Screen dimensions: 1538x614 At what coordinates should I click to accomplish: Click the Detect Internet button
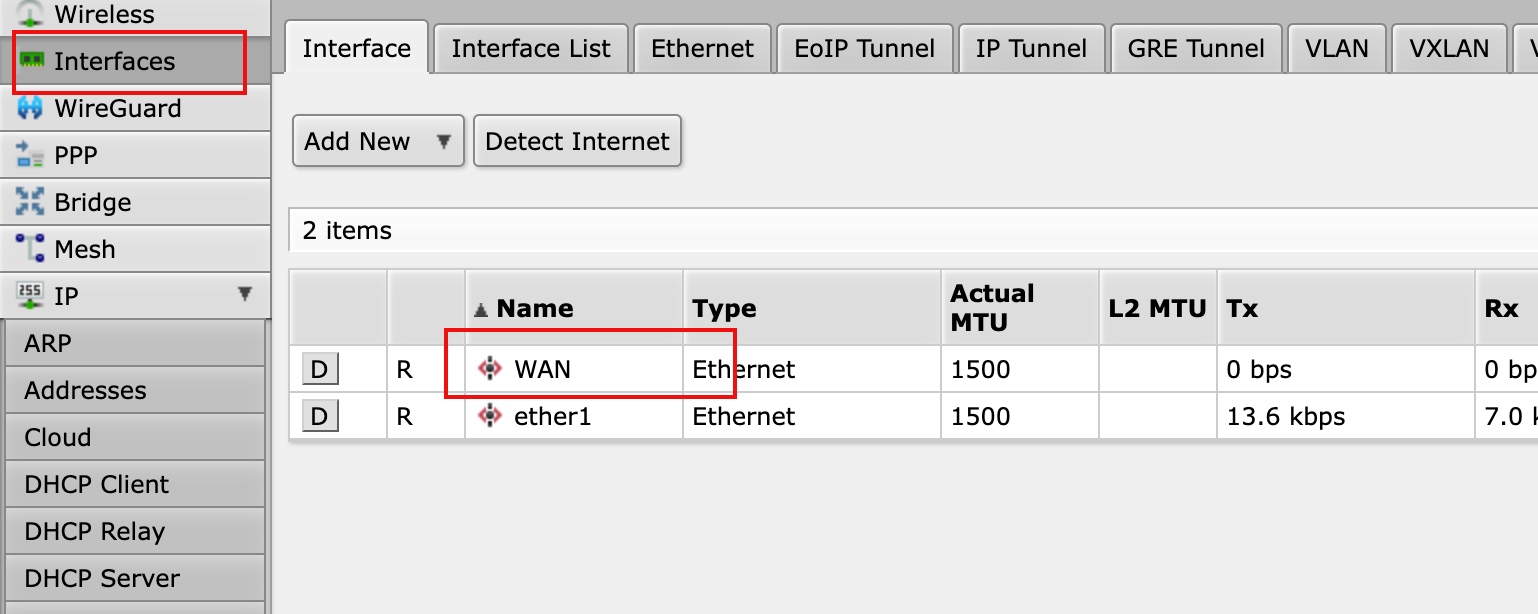577,141
